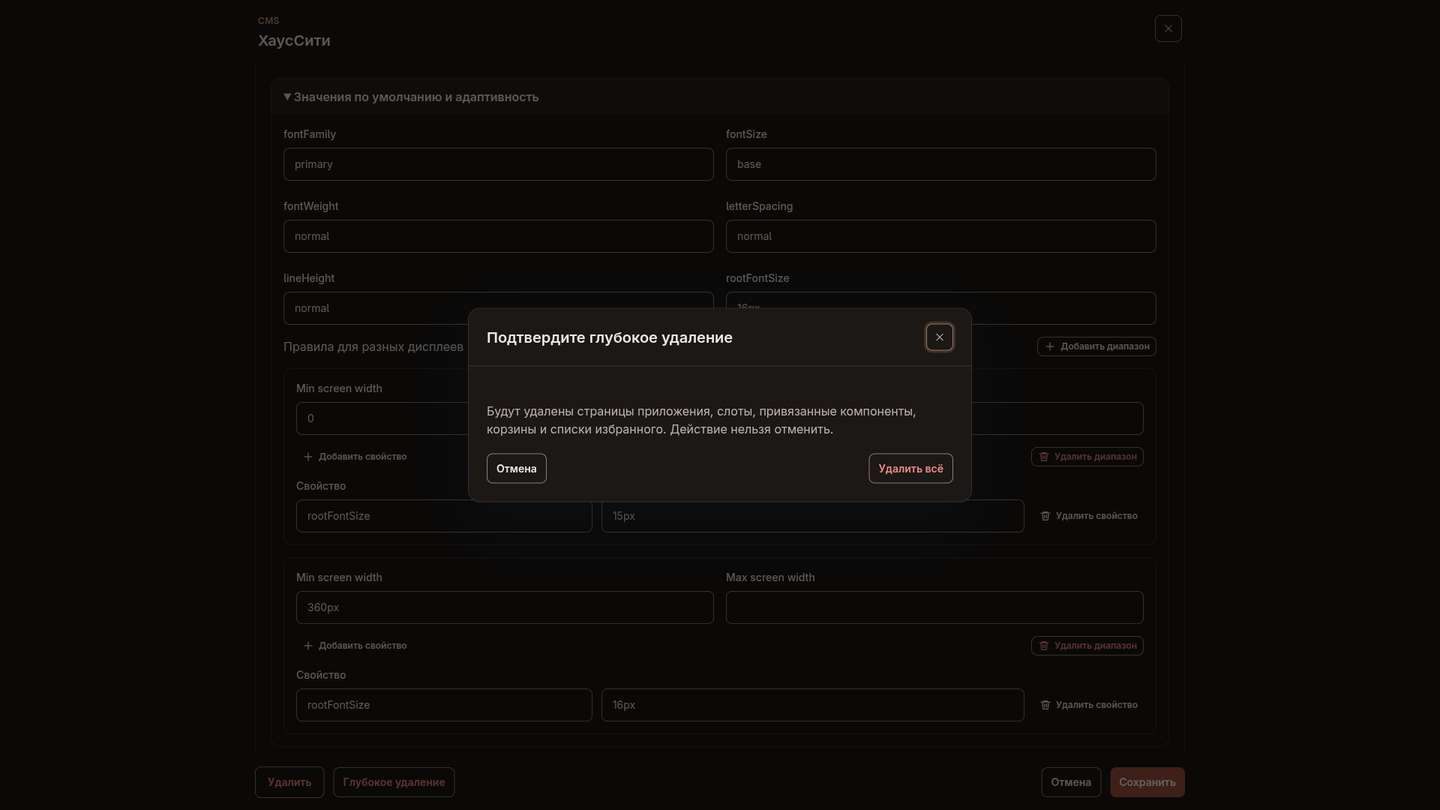Viewport: 1440px width, 810px height.
Task: Save changes with the Сохранить button
Action: pyautogui.click(x=1147, y=782)
